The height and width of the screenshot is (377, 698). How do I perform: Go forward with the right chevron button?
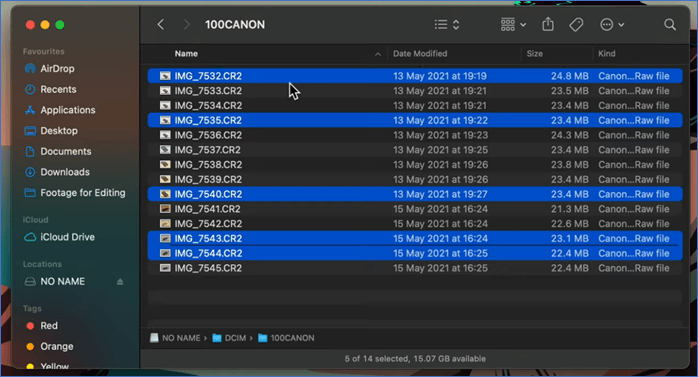pyautogui.click(x=187, y=24)
